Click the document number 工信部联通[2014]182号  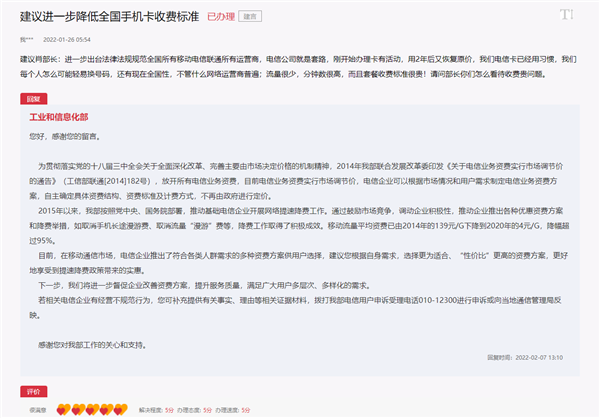tap(107, 181)
